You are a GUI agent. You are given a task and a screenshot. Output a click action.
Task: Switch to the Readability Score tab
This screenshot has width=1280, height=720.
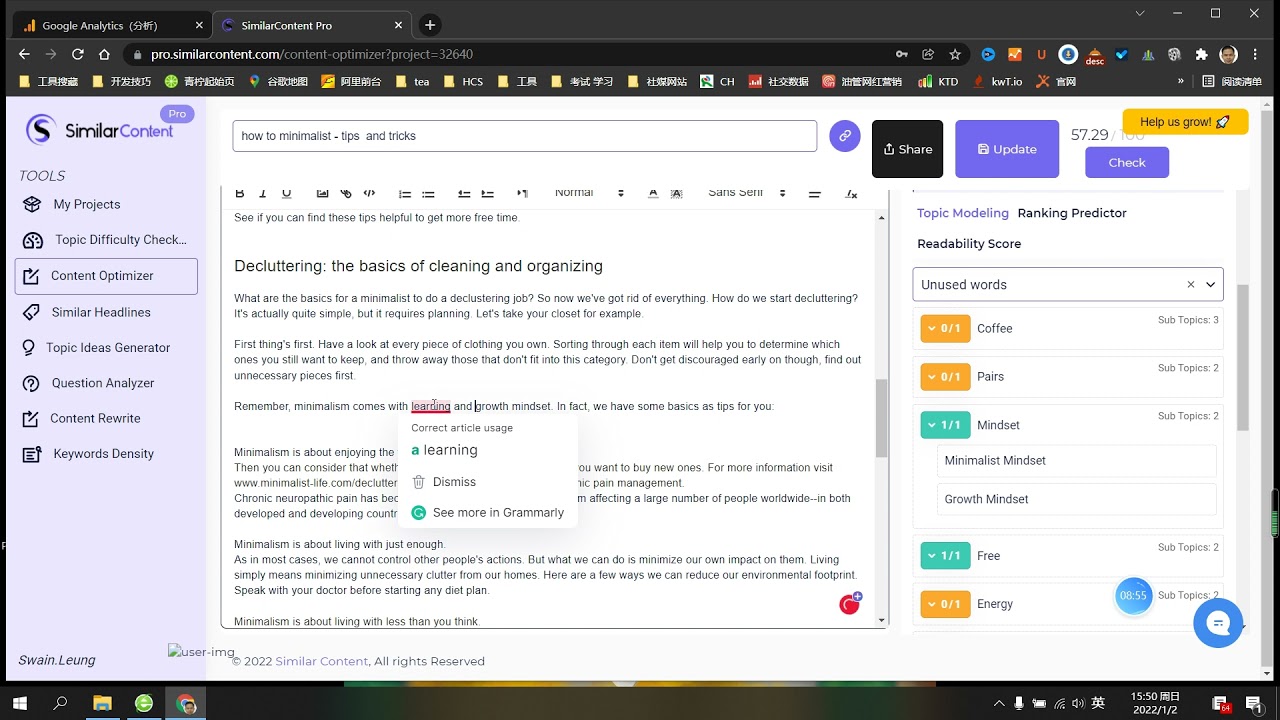(x=969, y=244)
